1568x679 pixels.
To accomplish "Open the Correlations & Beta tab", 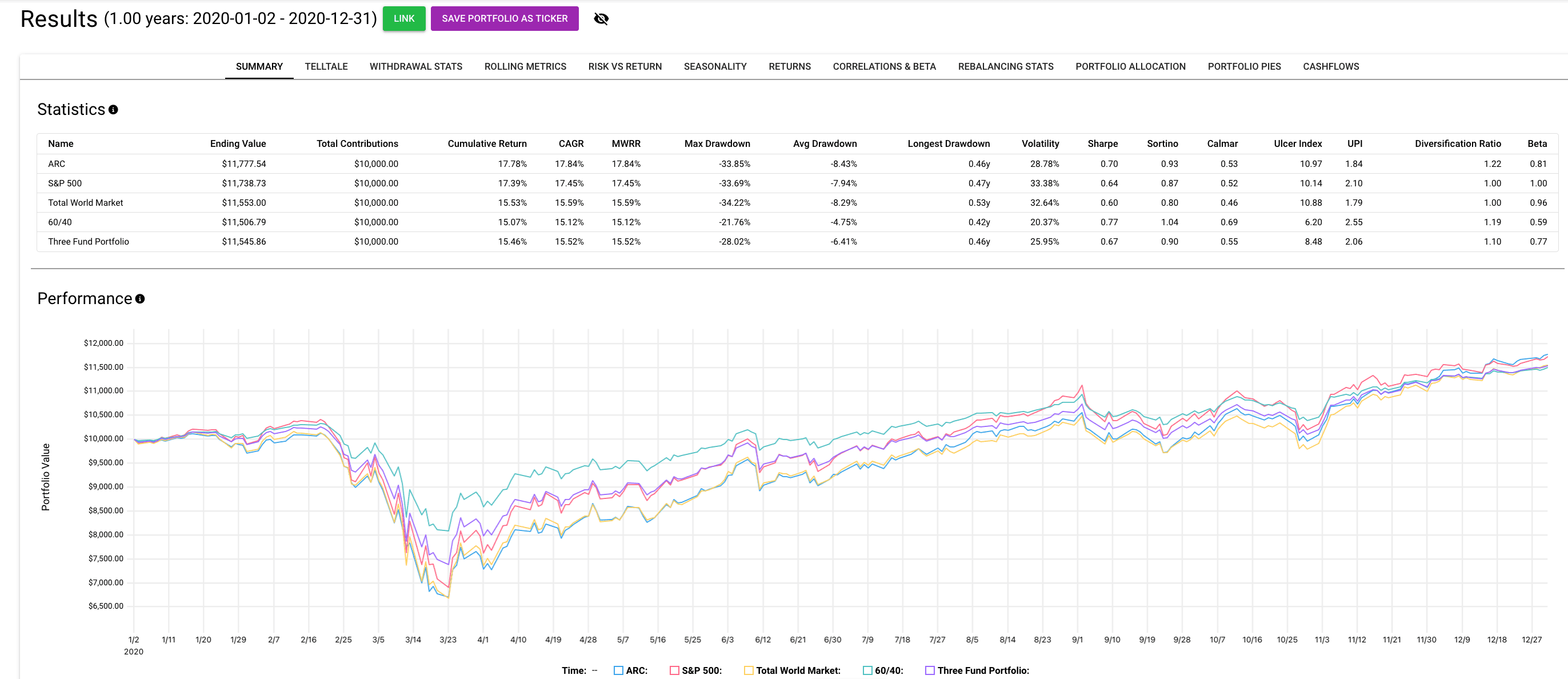I will (884, 66).
